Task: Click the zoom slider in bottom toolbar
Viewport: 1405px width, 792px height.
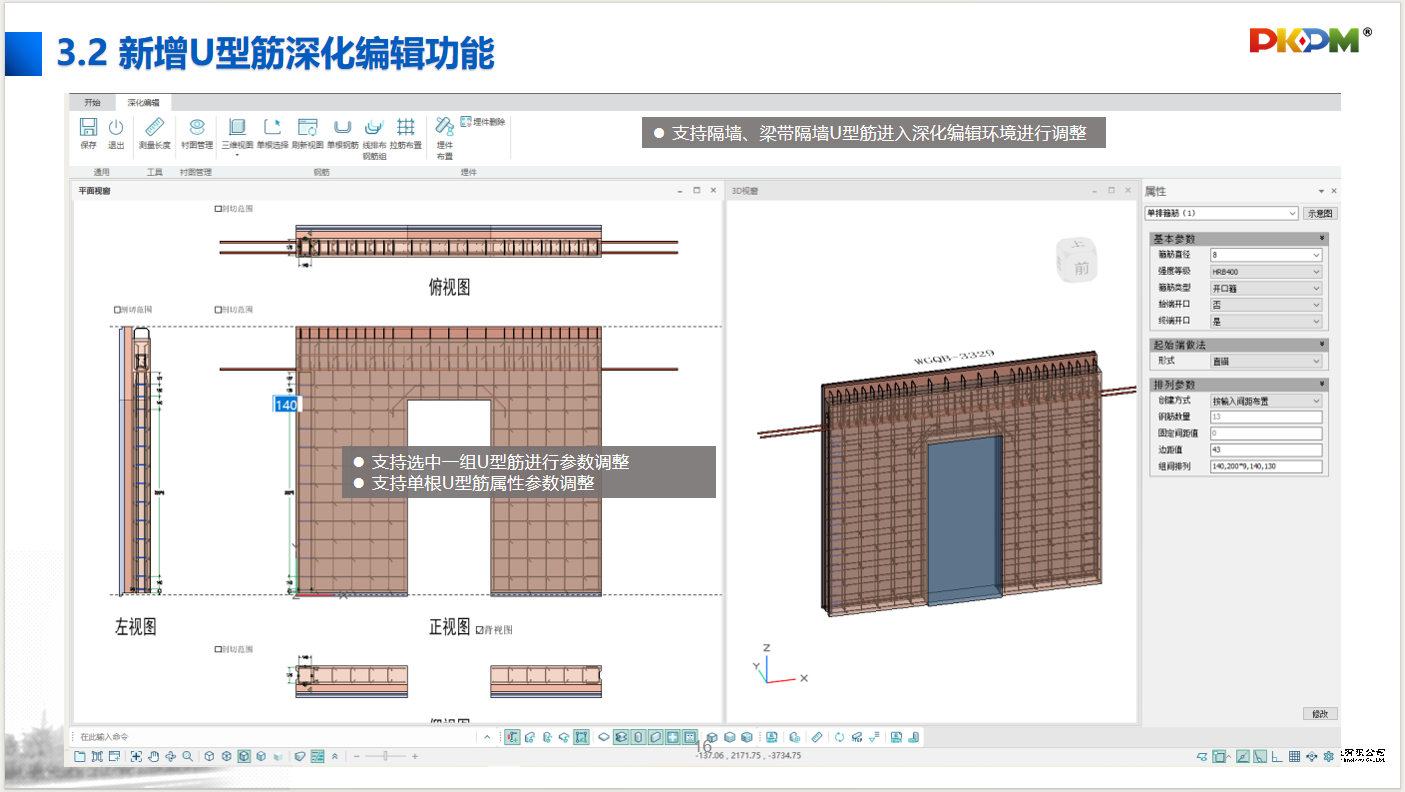Action: pos(384,756)
